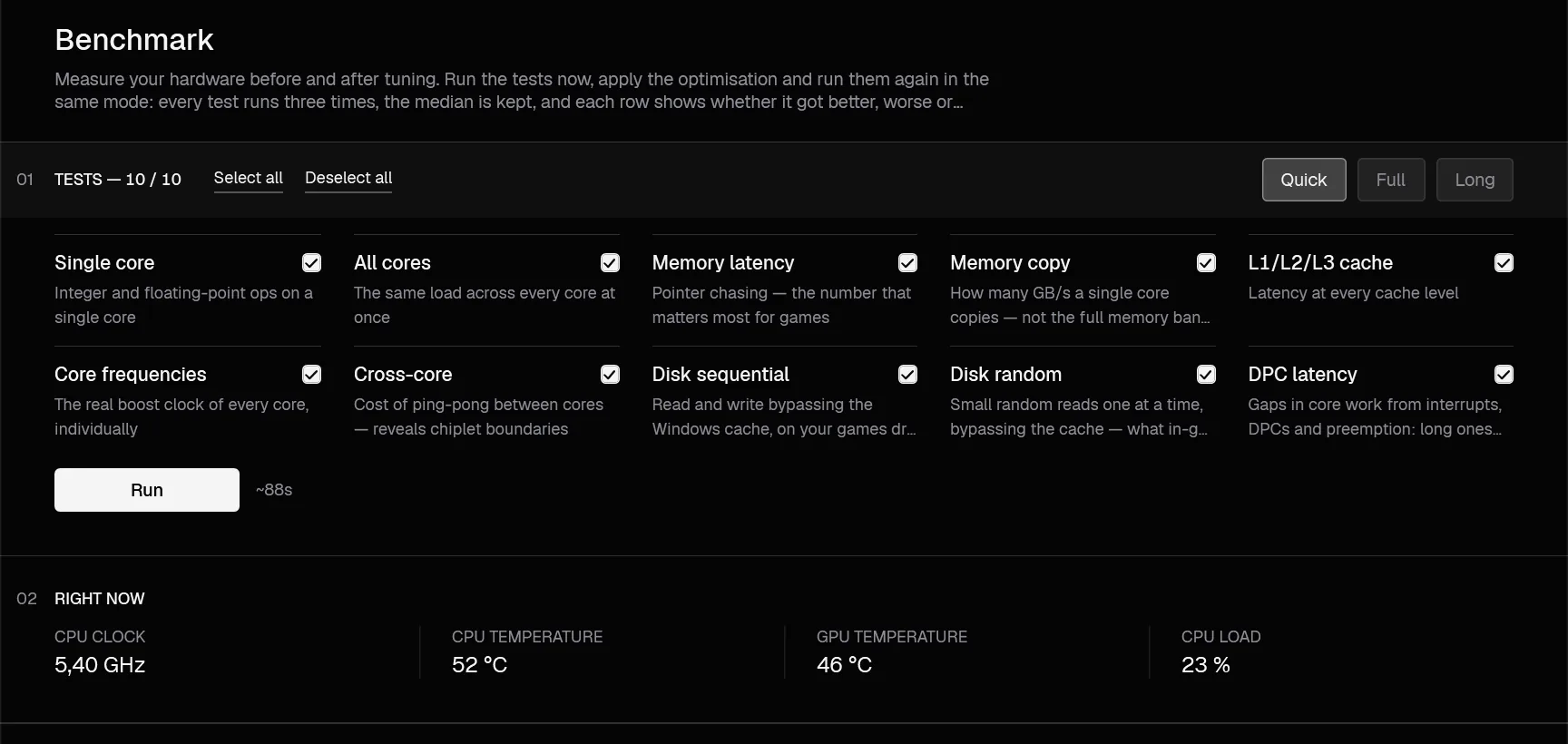The height and width of the screenshot is (744, 1568).
Task: Uncheck the Single core test checkbox
Action: click(311, 263)
